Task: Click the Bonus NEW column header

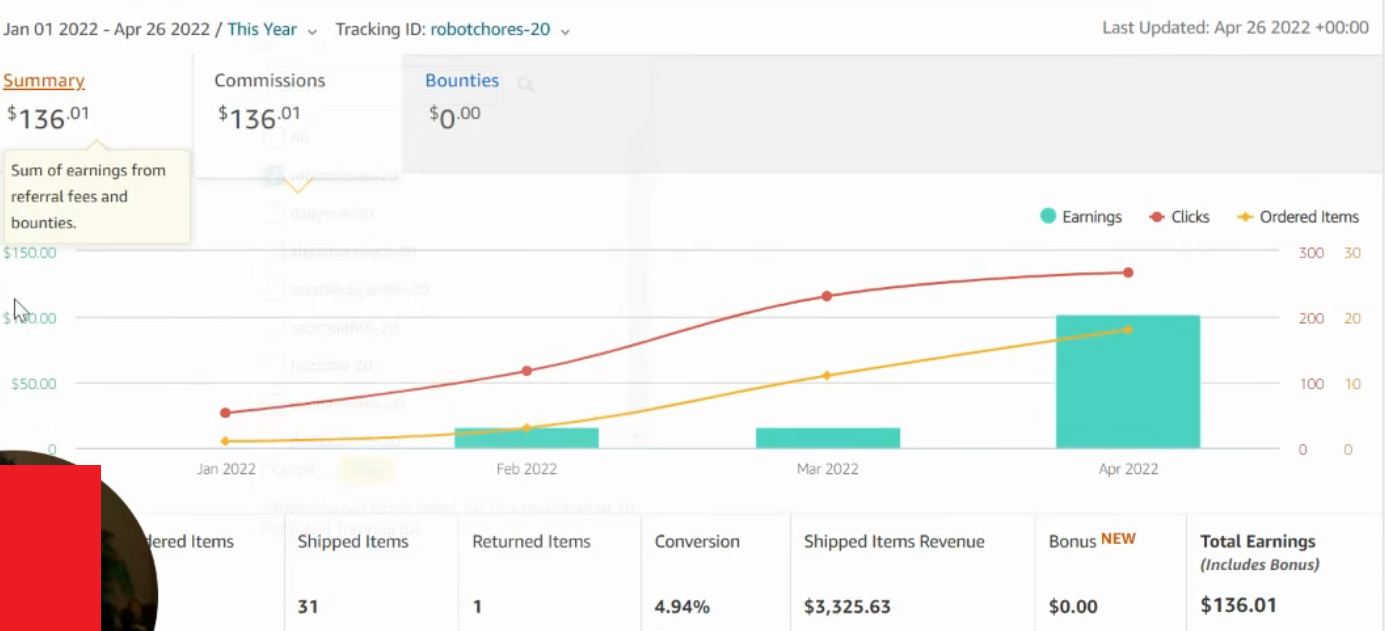Action: tap(1092, 541)
